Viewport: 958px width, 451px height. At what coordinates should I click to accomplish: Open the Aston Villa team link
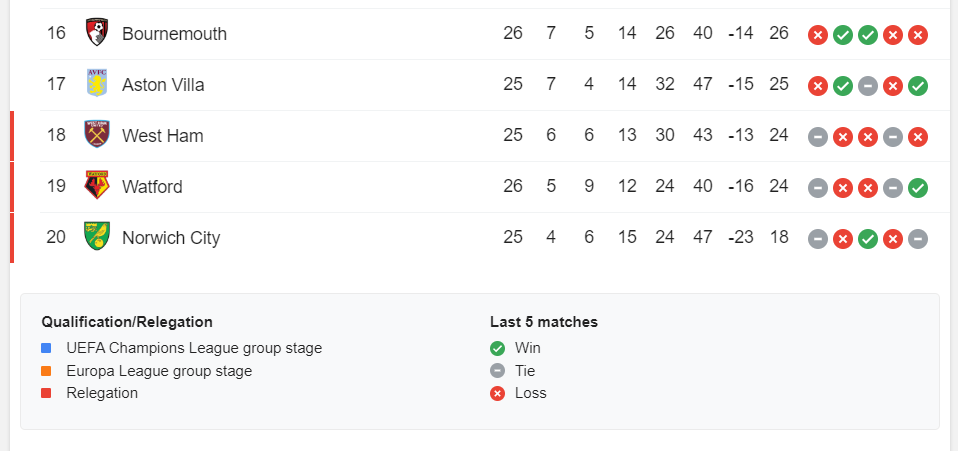pos(163,85)
